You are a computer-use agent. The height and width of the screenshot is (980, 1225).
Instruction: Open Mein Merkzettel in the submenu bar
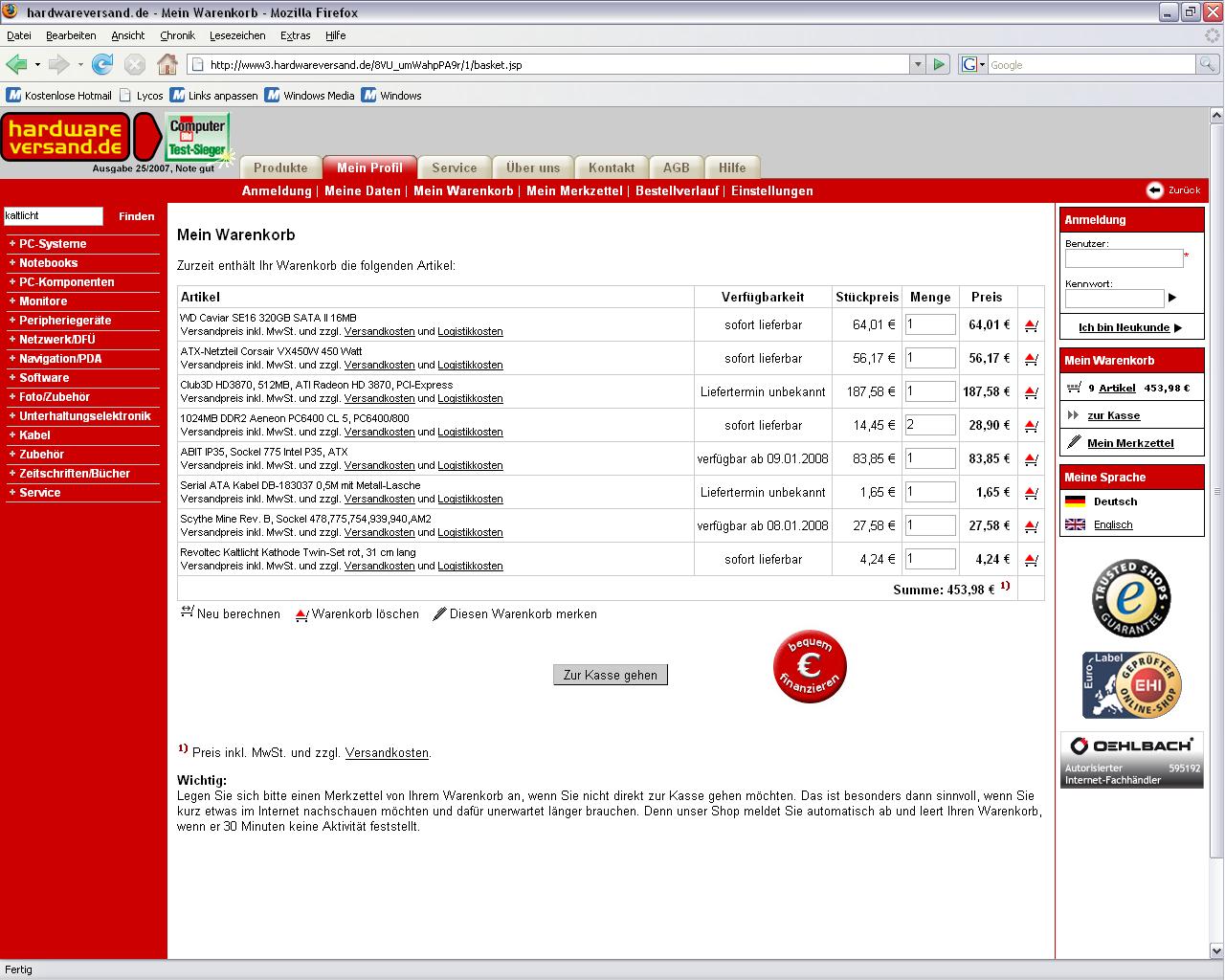tap(574, 190)
